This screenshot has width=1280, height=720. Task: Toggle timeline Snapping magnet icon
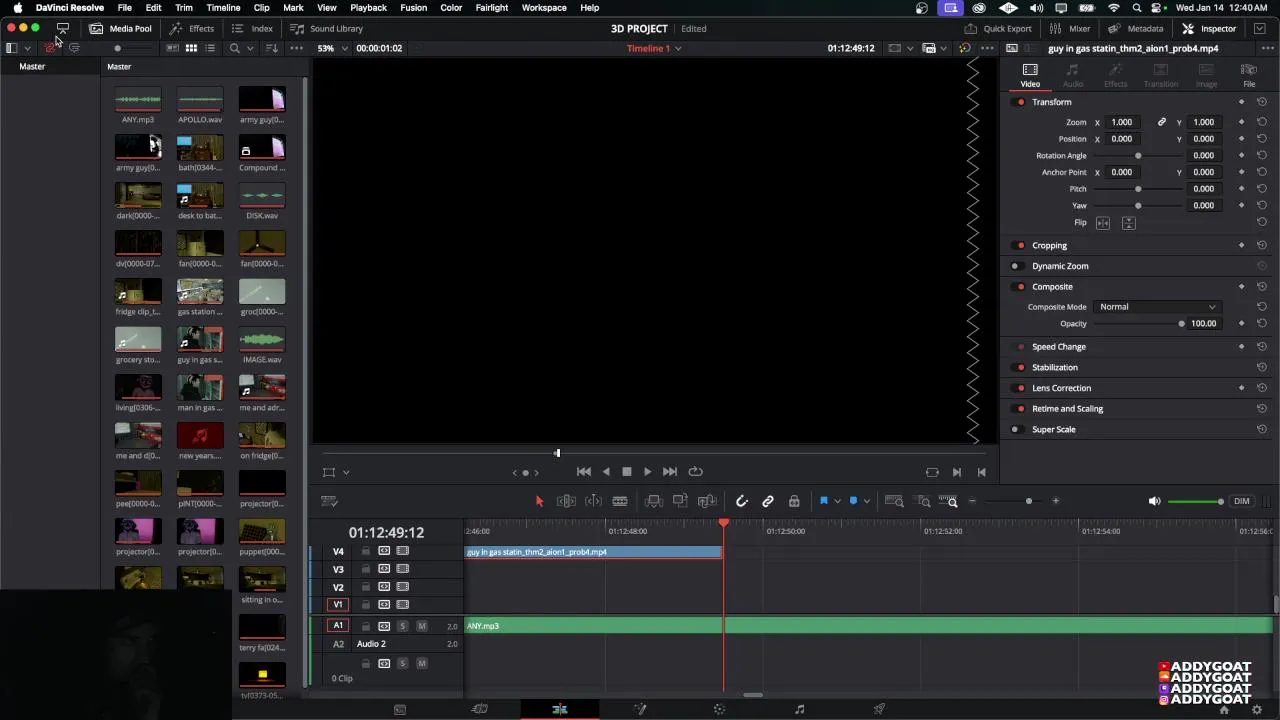coord(742,501)
